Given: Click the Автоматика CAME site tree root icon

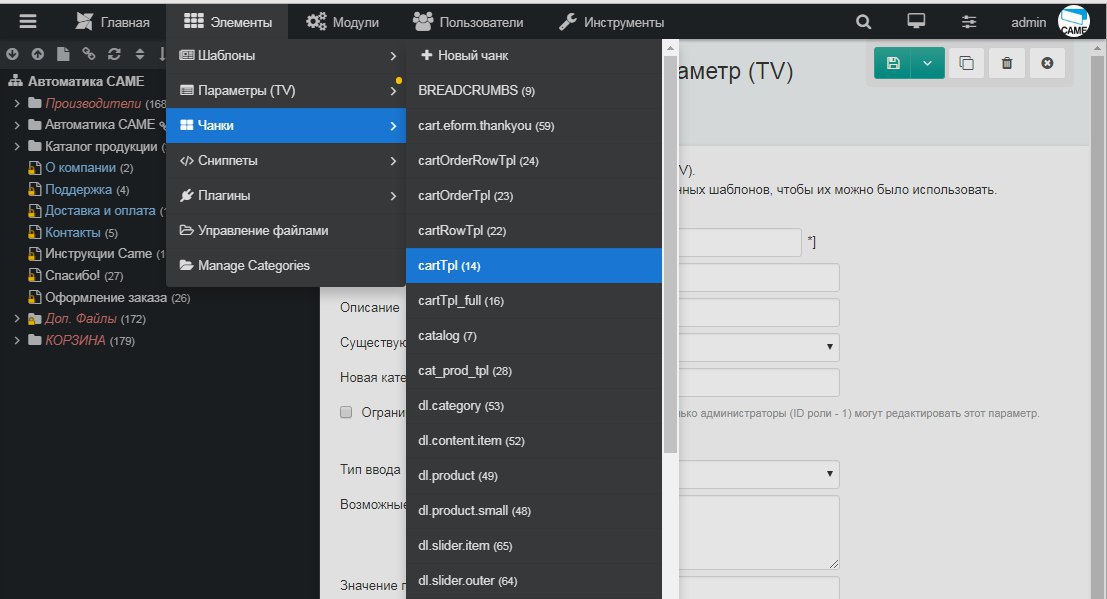Looking at the screenshot, I should click(x=15, y=81).
